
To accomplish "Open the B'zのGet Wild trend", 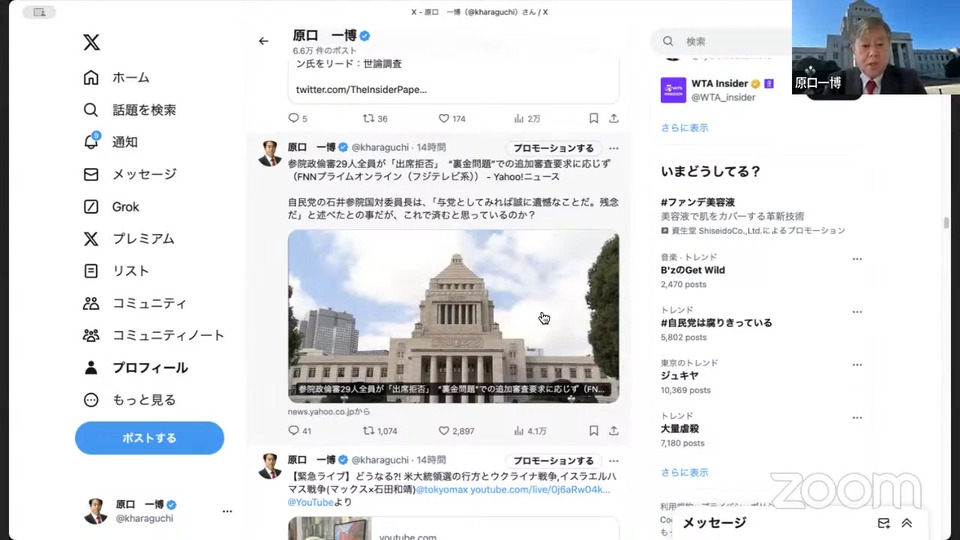I will click(692, 270).
